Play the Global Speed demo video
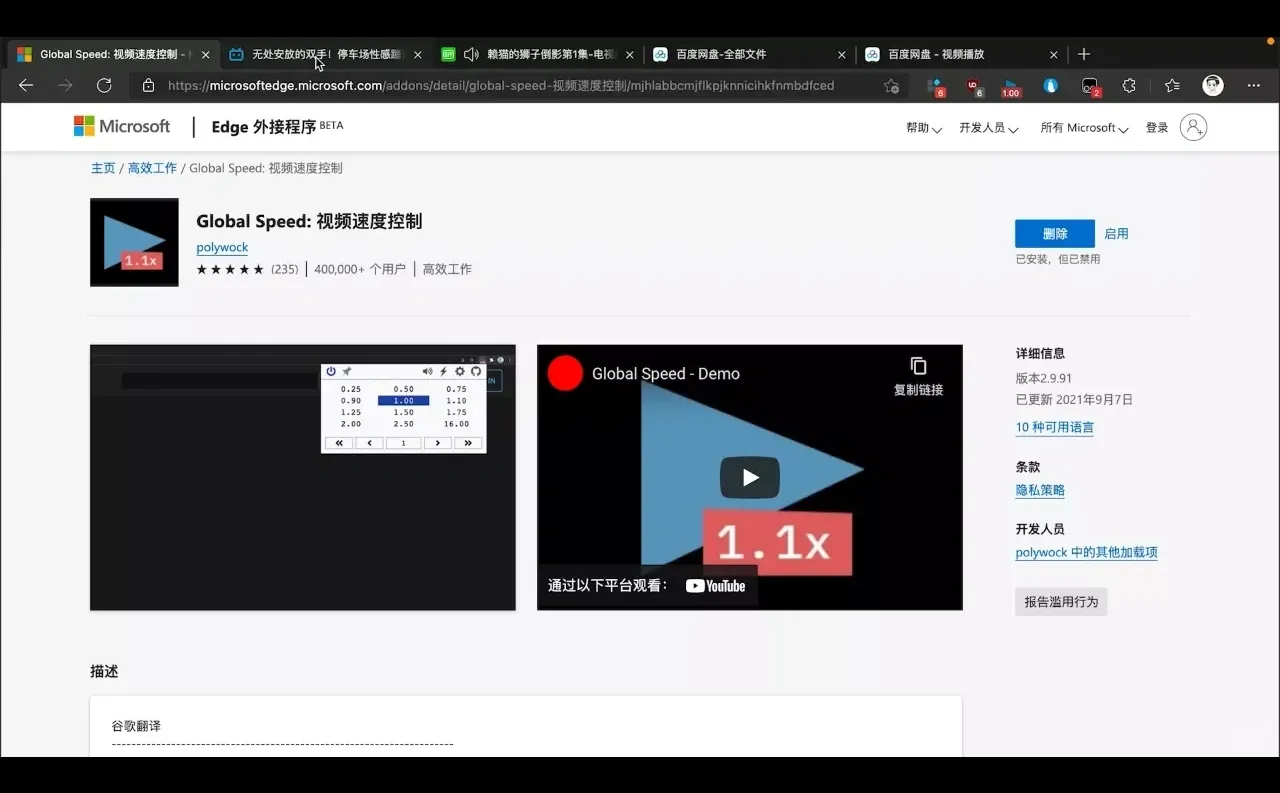1280x793 pixels. click(x=749, y=477)
